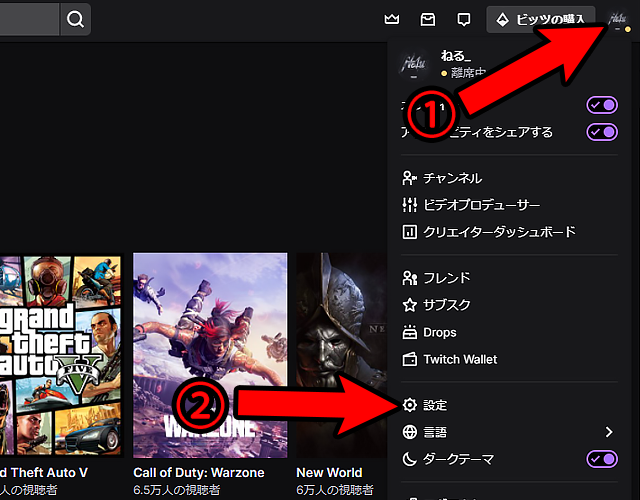Expand the 言語 submenu chevron
This screenshot has width=640, height=500.
coord(609,432)
